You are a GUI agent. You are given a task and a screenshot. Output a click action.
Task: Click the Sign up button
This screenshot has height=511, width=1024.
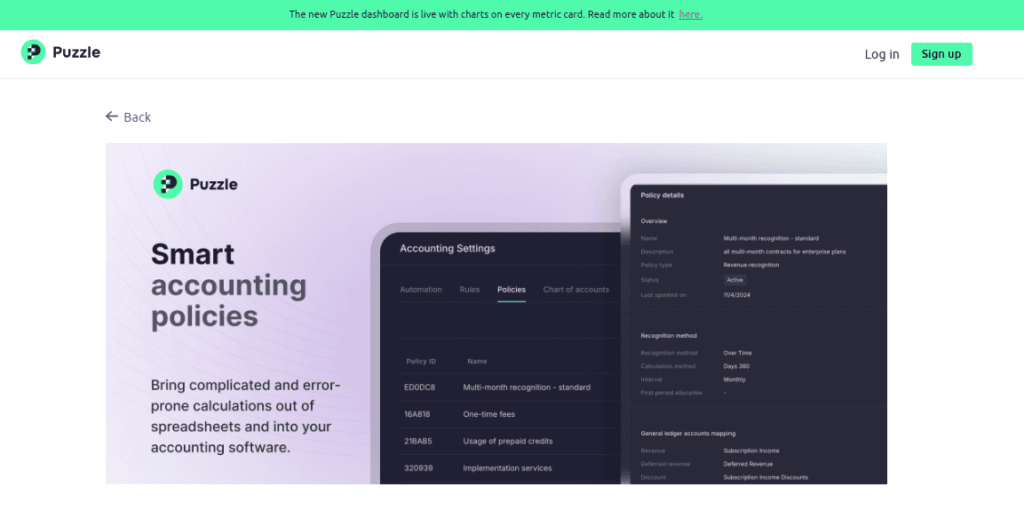click(x=941, y=54)
